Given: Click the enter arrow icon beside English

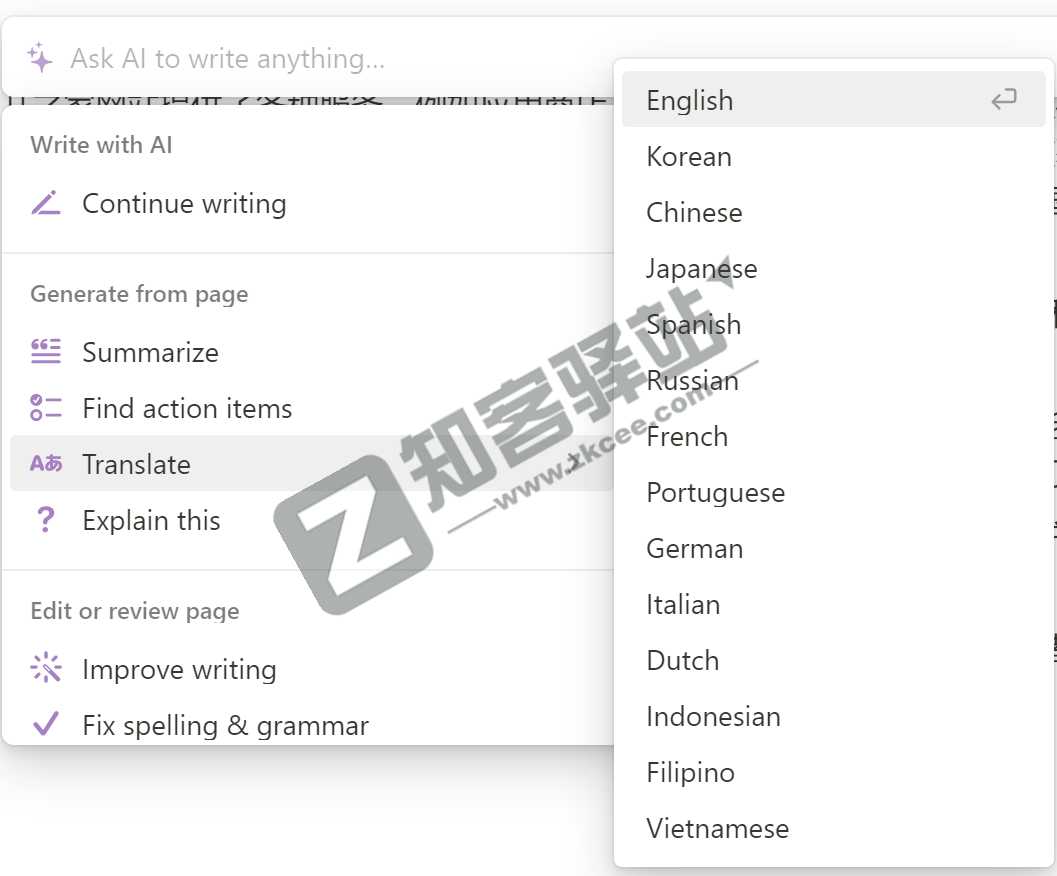Looking at the screenshot, I should pos(1003,100).
